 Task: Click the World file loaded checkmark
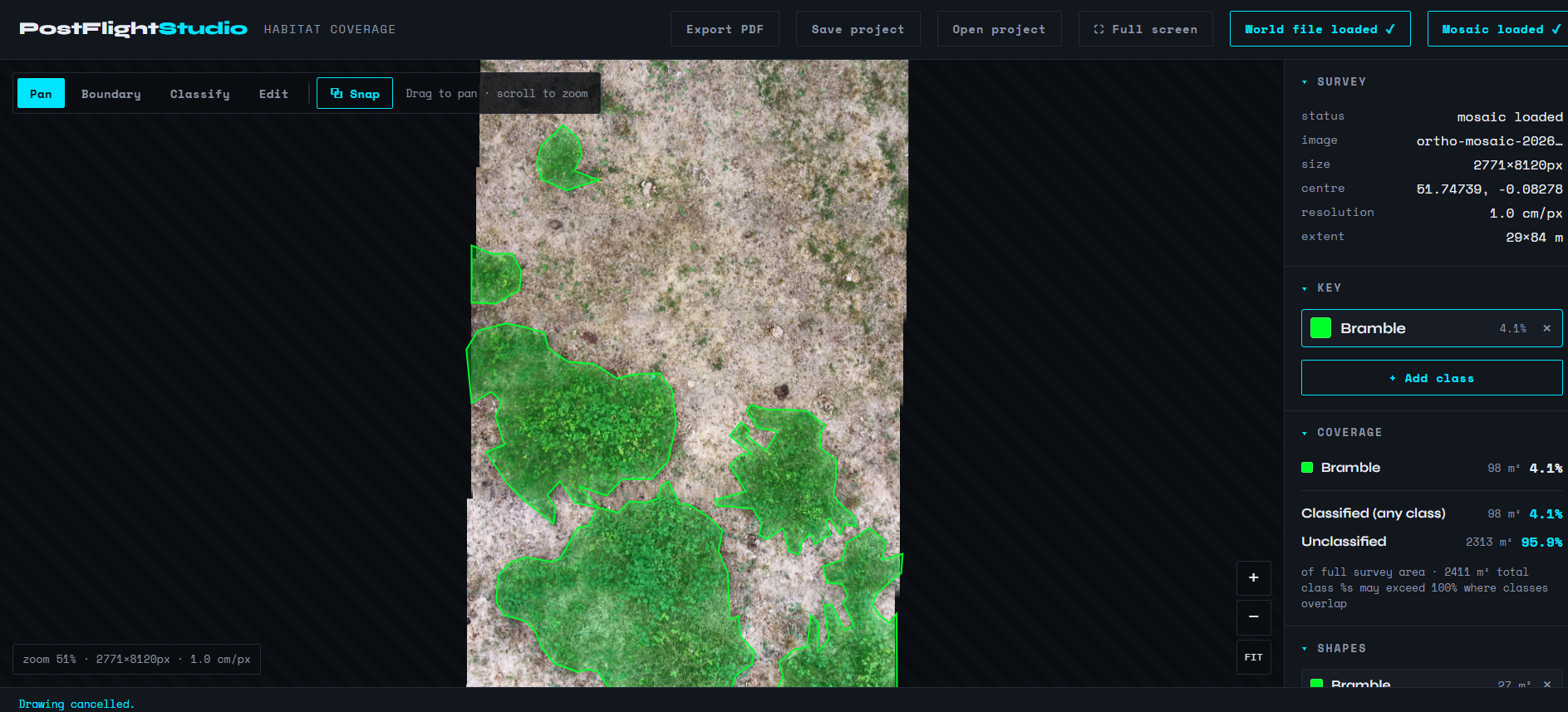[x=1389, y=29]
